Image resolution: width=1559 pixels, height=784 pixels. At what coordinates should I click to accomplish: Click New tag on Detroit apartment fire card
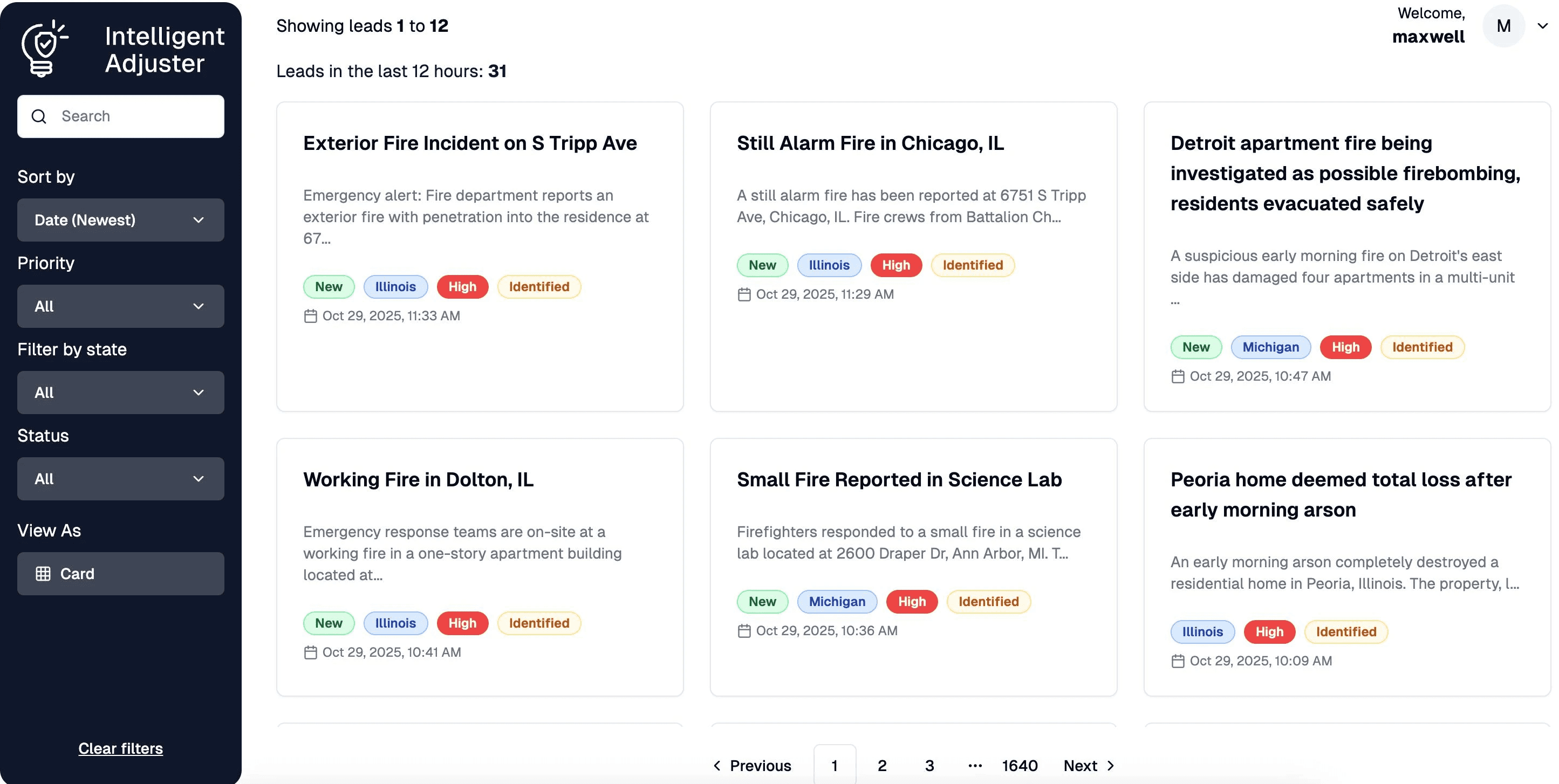(1196, 347)
